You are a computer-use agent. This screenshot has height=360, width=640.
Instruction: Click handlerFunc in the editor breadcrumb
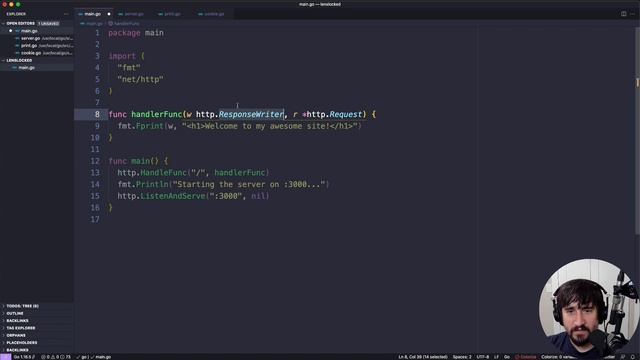click(127, 24)
